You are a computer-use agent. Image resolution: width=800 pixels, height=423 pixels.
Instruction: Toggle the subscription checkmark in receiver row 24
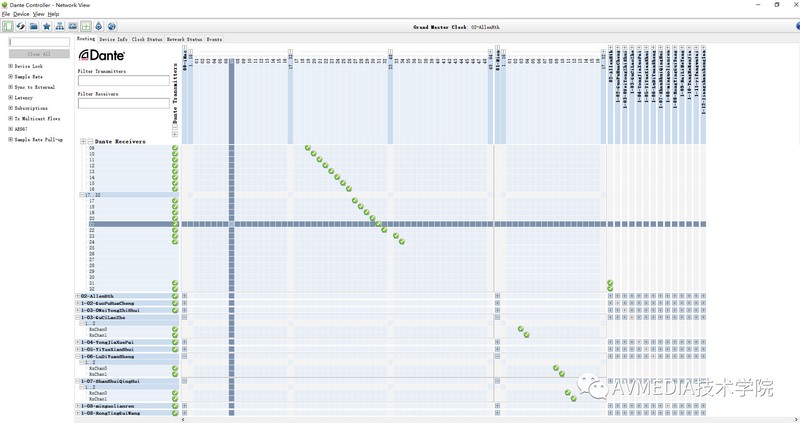(402, 242)
